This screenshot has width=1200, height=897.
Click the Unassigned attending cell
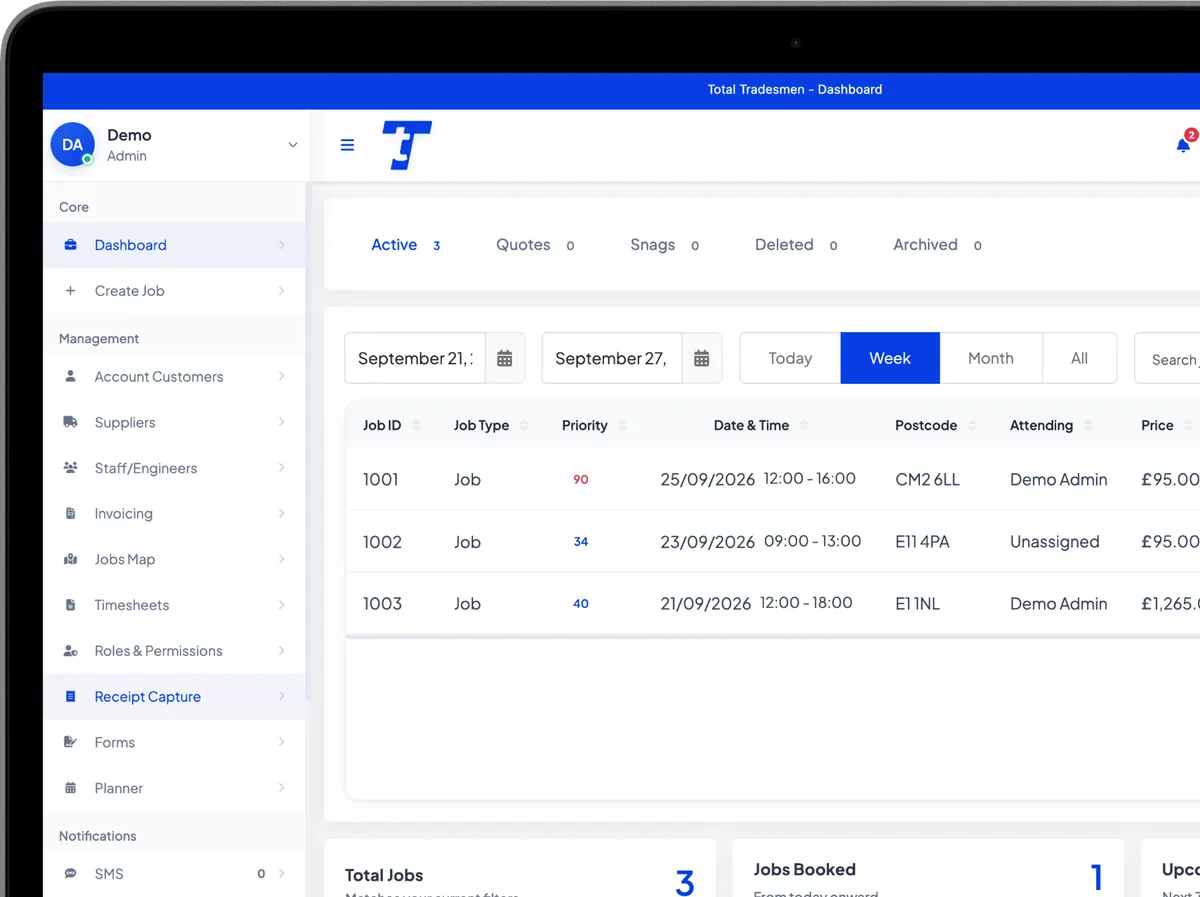(1054, 542)
